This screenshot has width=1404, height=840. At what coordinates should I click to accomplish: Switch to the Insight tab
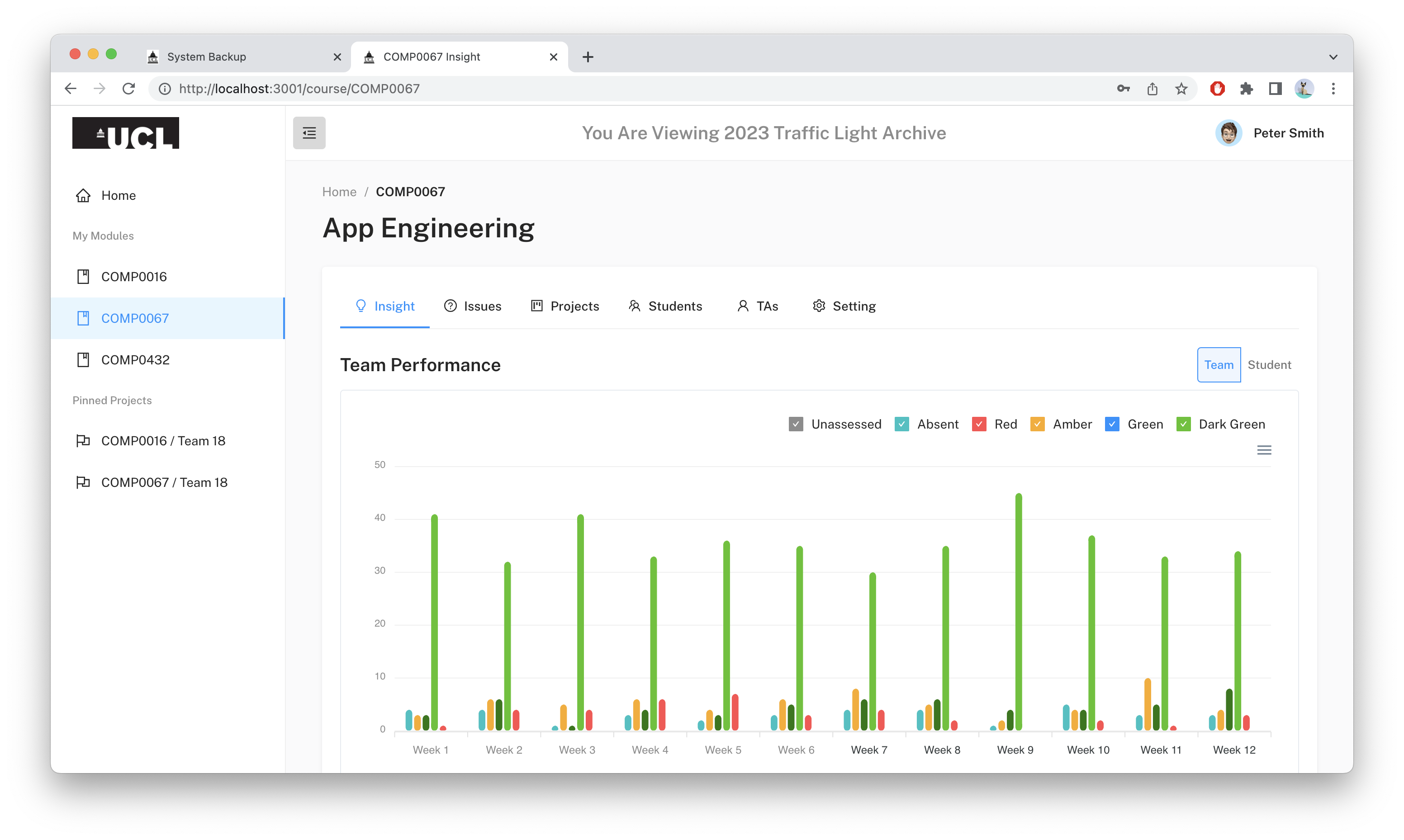tap(384, 306)
